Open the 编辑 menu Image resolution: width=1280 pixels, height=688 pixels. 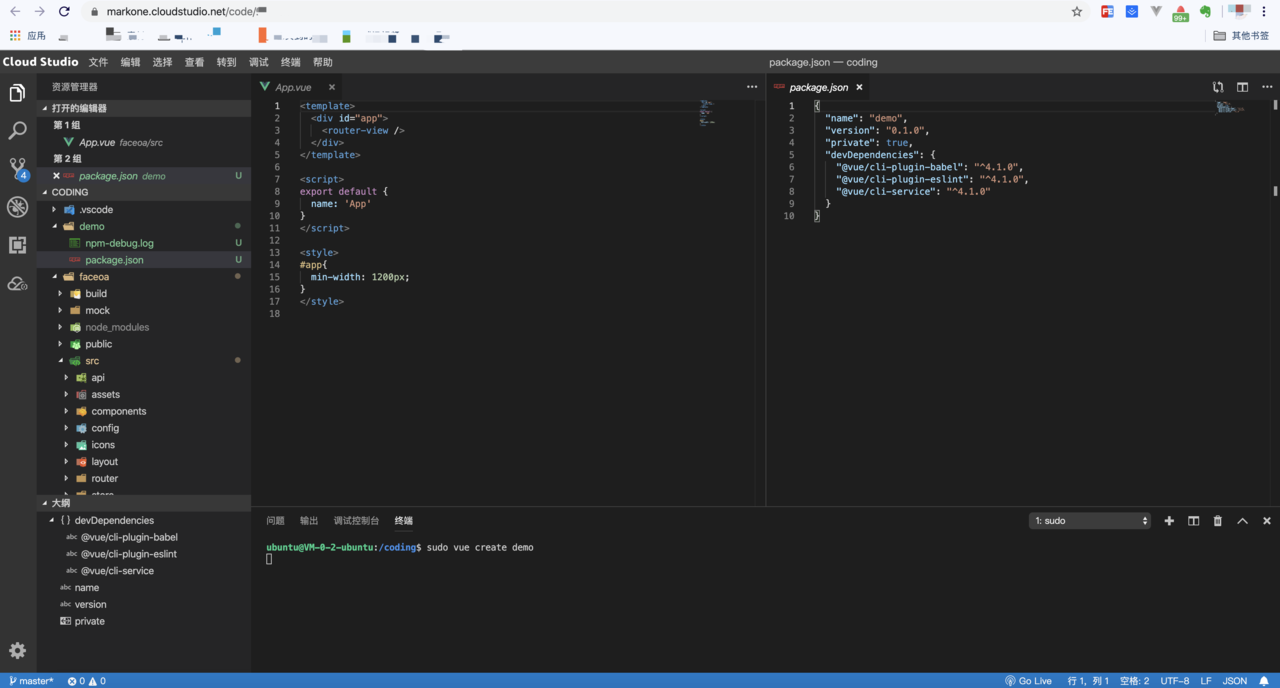point(130,62)
